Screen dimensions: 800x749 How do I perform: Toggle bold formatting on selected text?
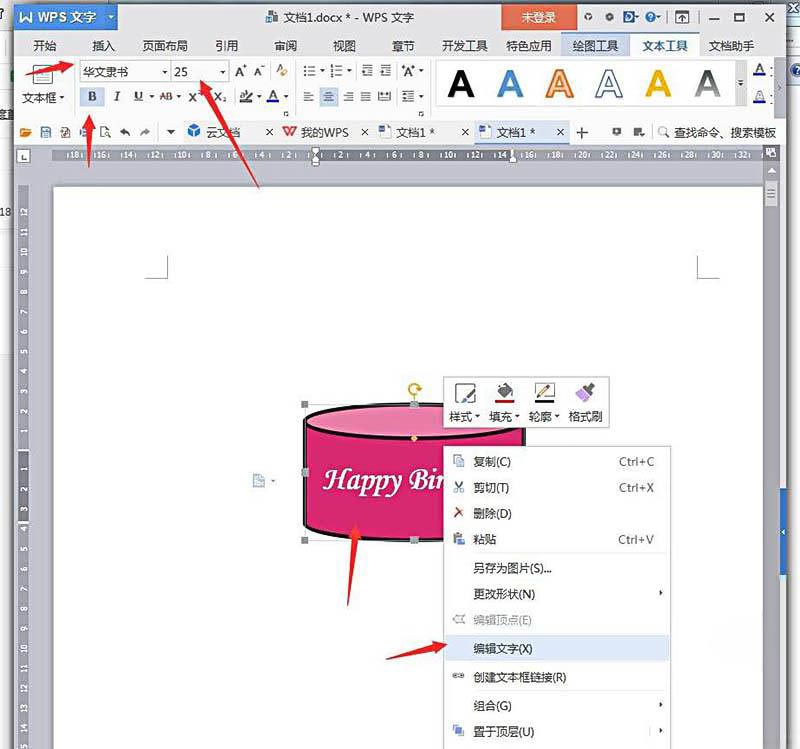pos(91,96)
